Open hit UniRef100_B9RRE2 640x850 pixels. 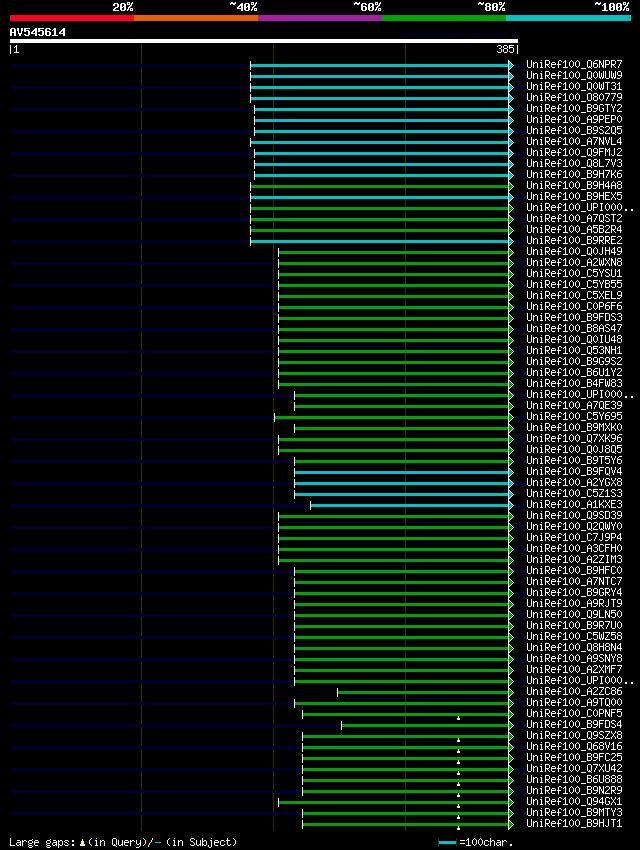pos(574,240)
